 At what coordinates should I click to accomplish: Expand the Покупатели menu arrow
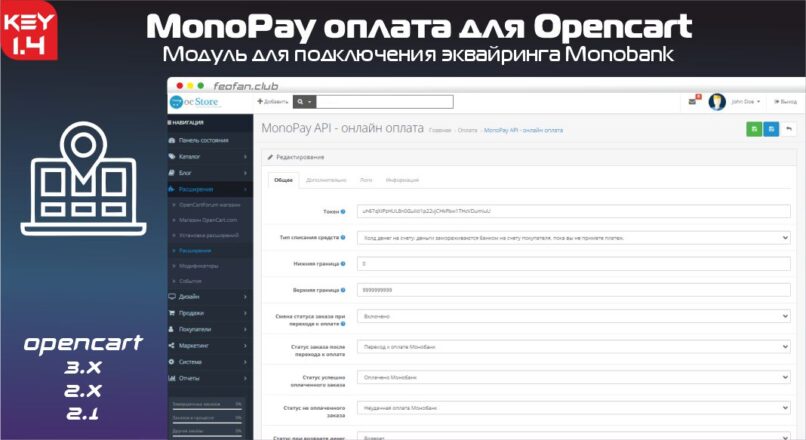(245, 329)
